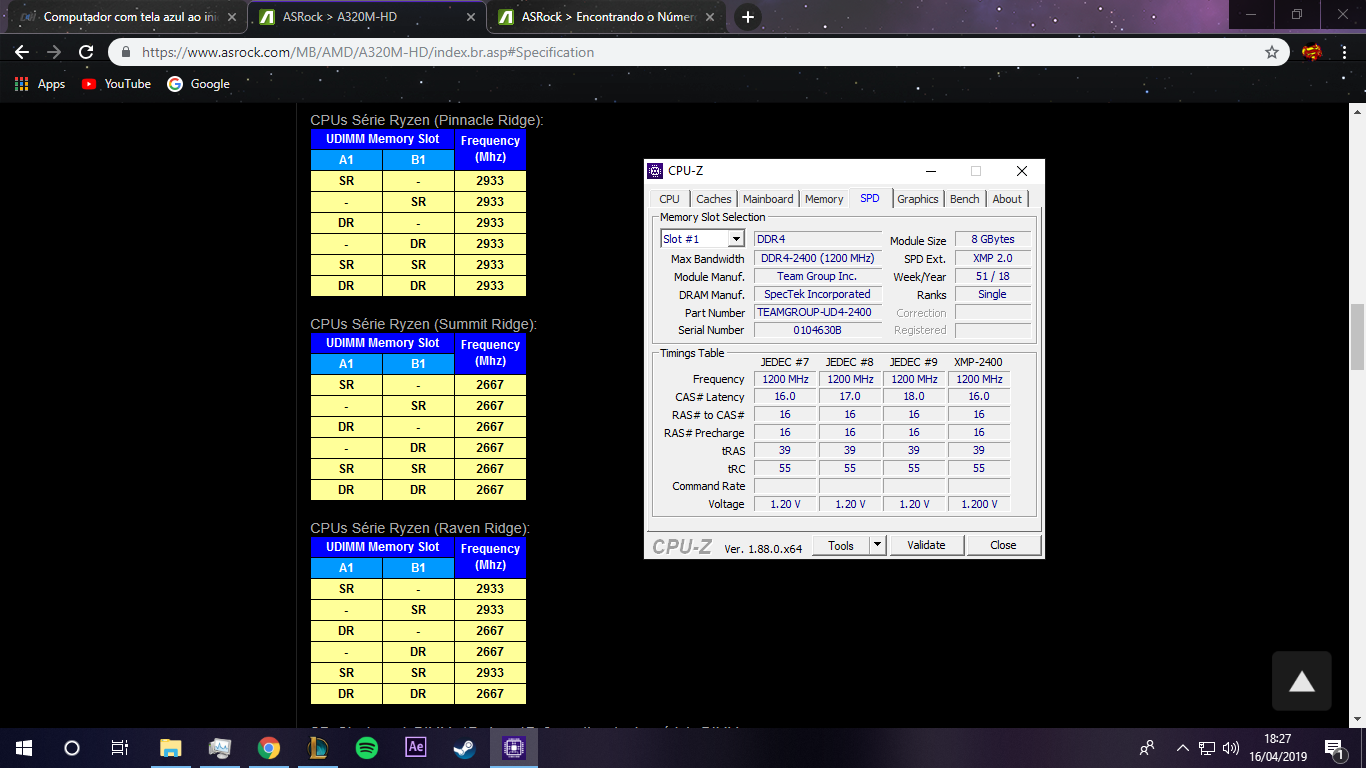Click the Tools button in CPU-Z
Image resolution: width=1366 pixels, height=768 pixels.
(x=840, y=545)
